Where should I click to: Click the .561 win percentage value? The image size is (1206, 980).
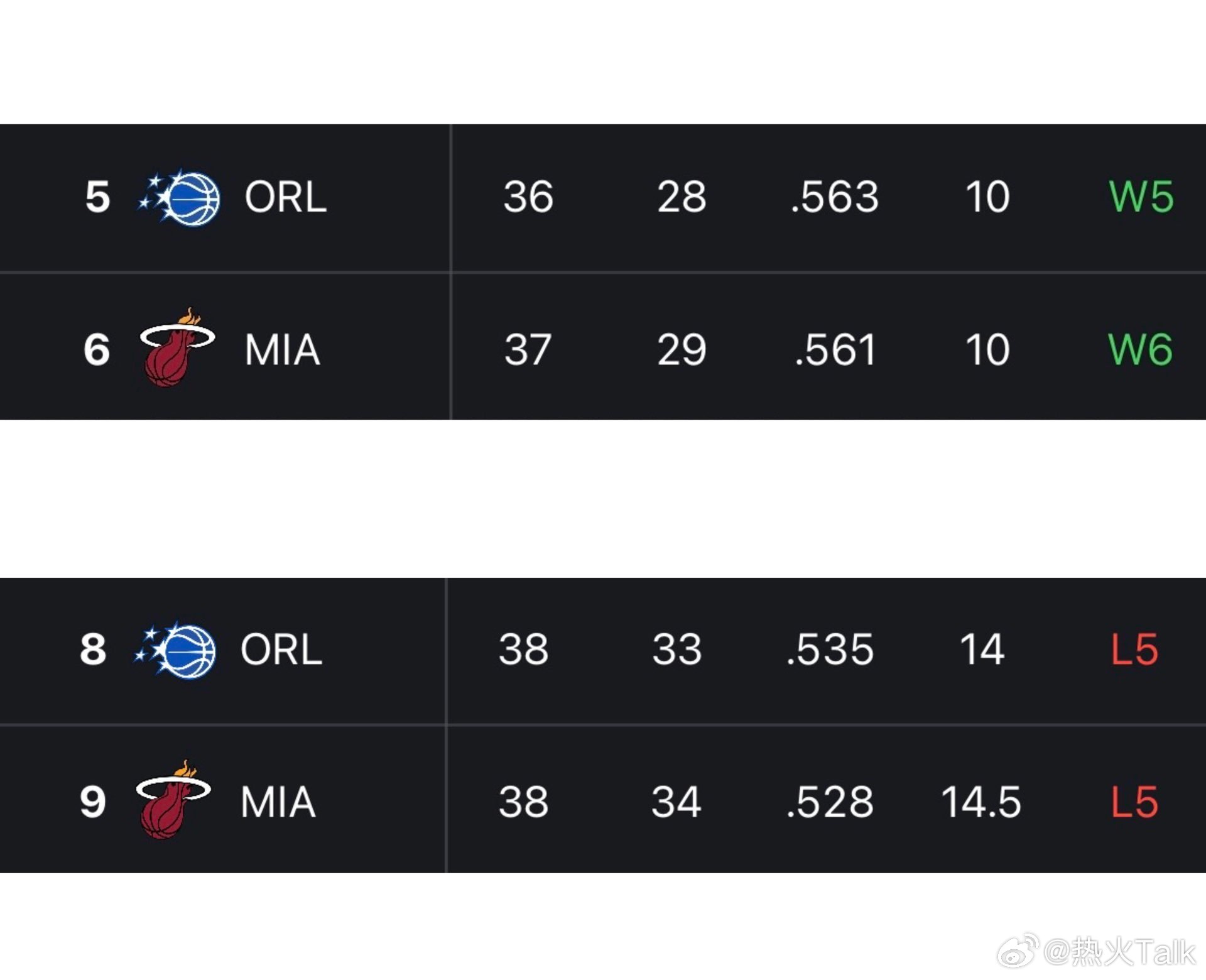click(835, 350)
